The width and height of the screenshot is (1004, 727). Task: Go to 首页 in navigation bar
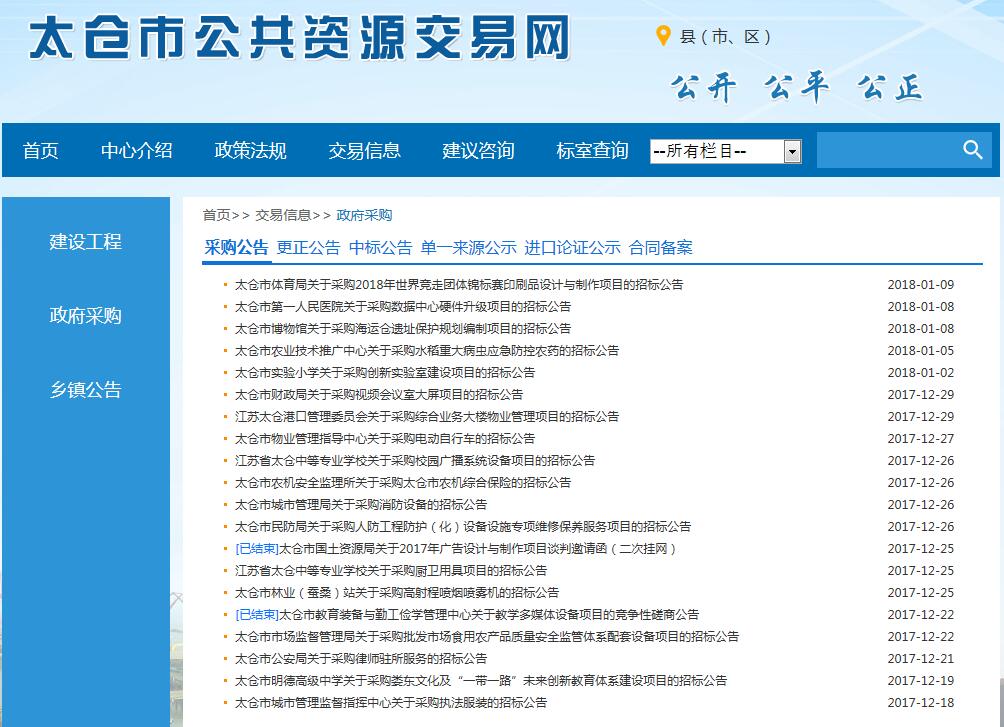click(x=41, y=151)
